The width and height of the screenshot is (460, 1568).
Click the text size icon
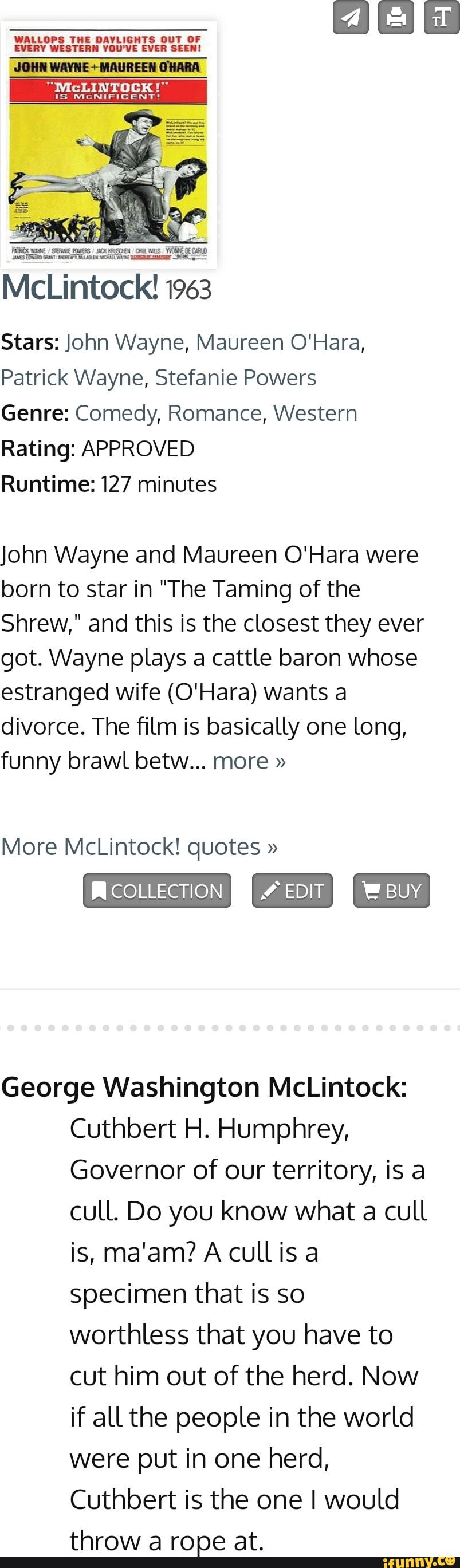[442, 17]
